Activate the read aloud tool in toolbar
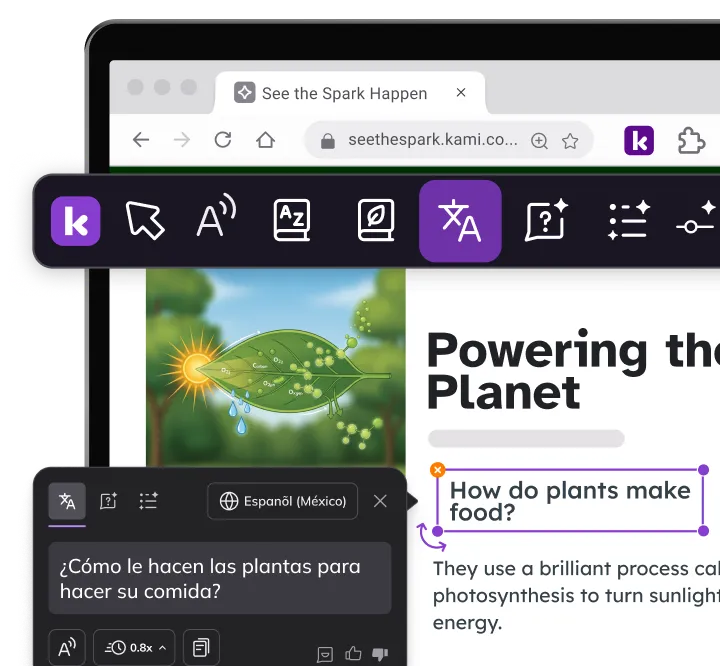 [216, 216]
